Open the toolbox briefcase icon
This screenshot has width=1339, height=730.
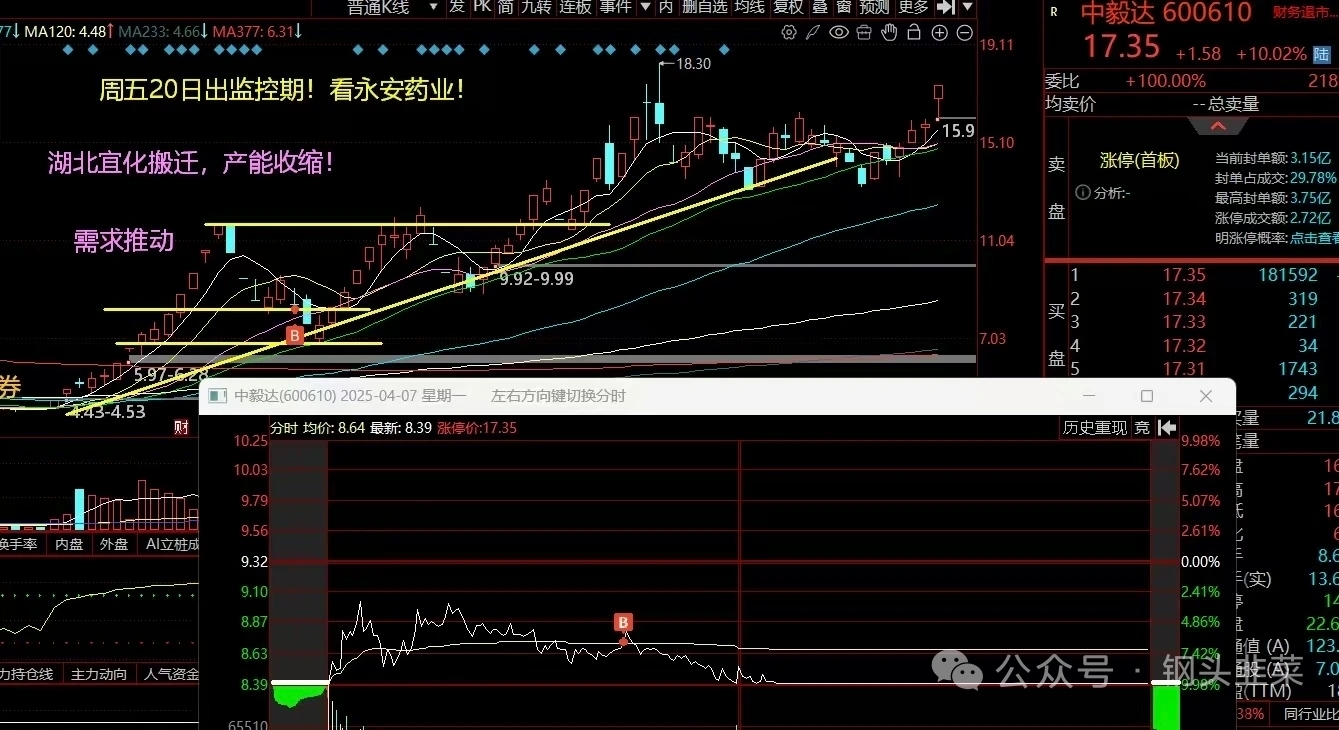coord(865,32)
